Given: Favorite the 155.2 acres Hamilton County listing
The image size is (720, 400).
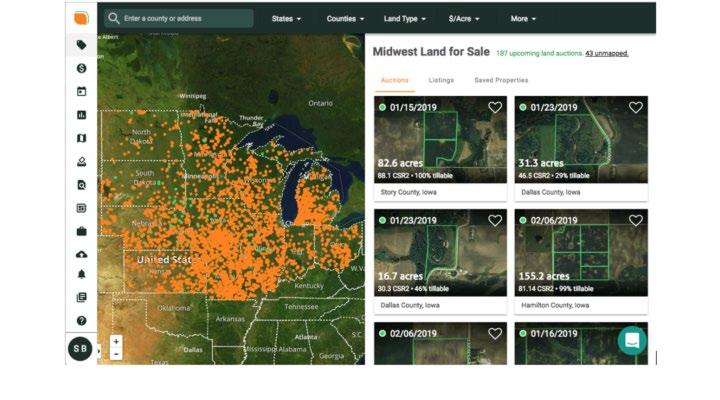Looking at the screenshot, I should click(636, 220).
